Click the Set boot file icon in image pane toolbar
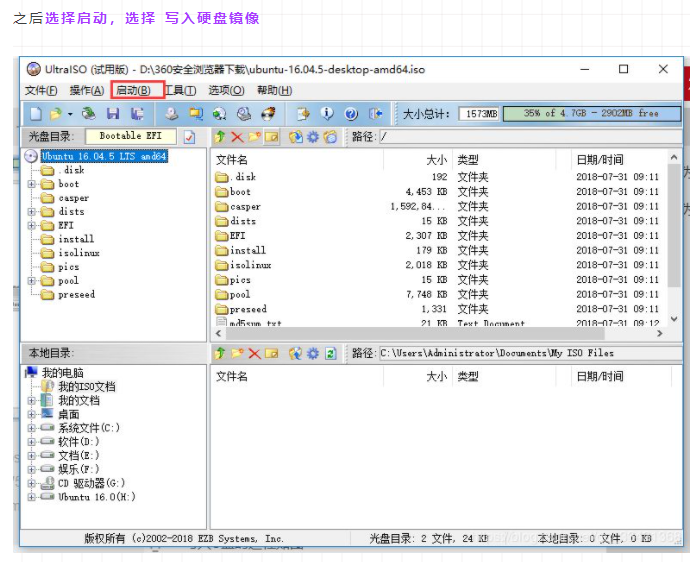The width and height of the screenshot is (697, 562). [x=330, y=136]
